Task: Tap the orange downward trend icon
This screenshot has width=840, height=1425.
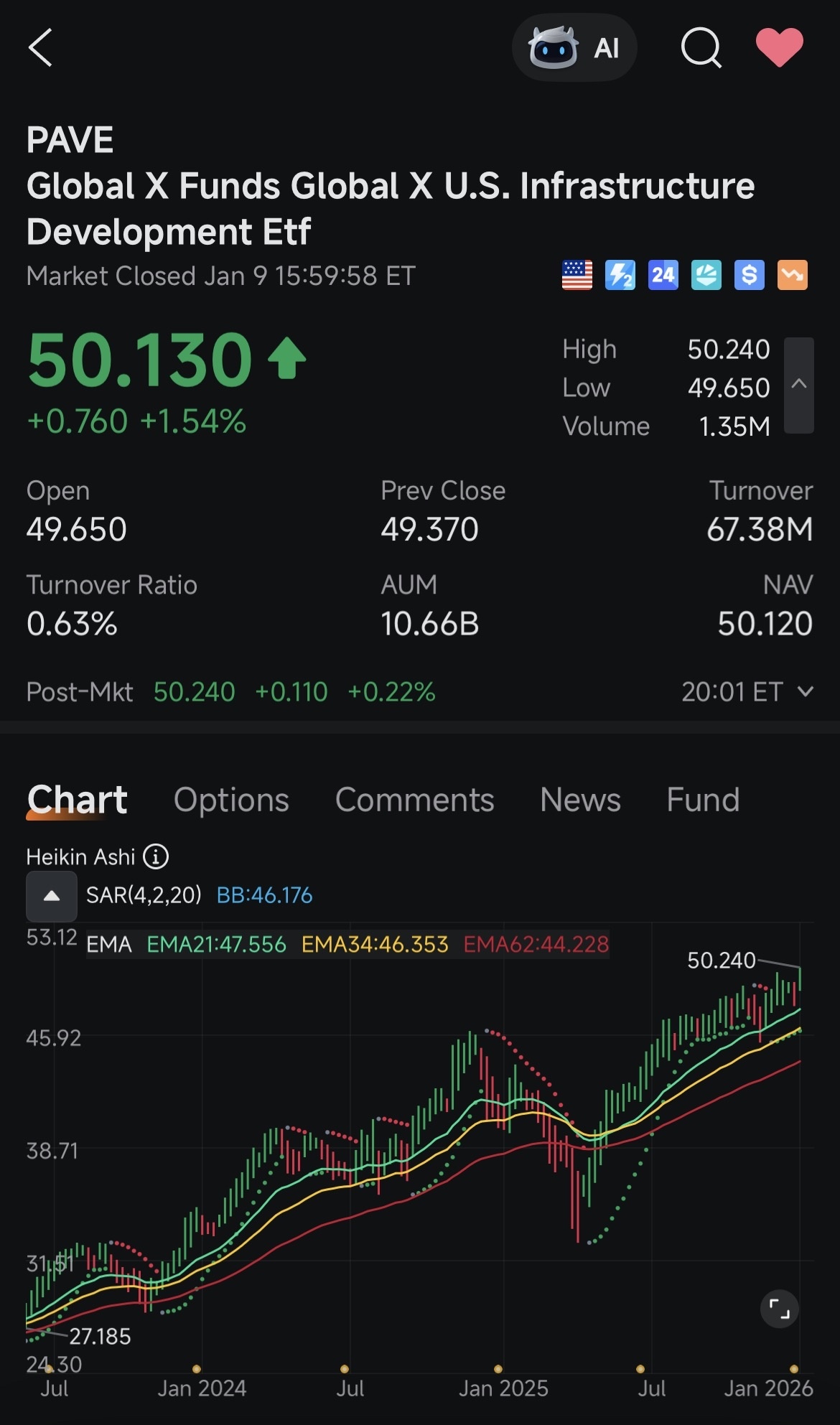Action: (793, 275)
